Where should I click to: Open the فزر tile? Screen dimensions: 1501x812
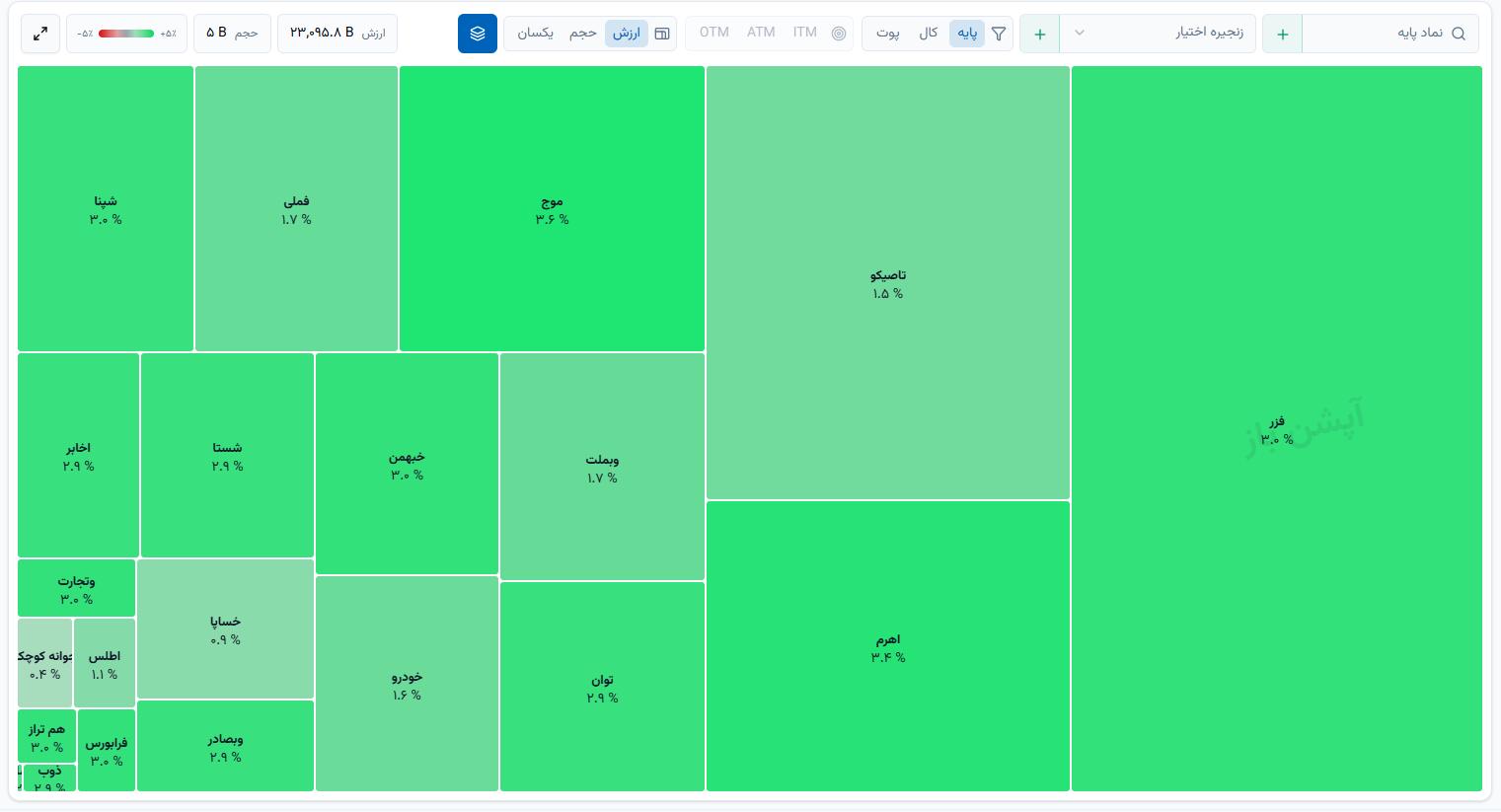pyautogui.click(x=1277, y=429)
